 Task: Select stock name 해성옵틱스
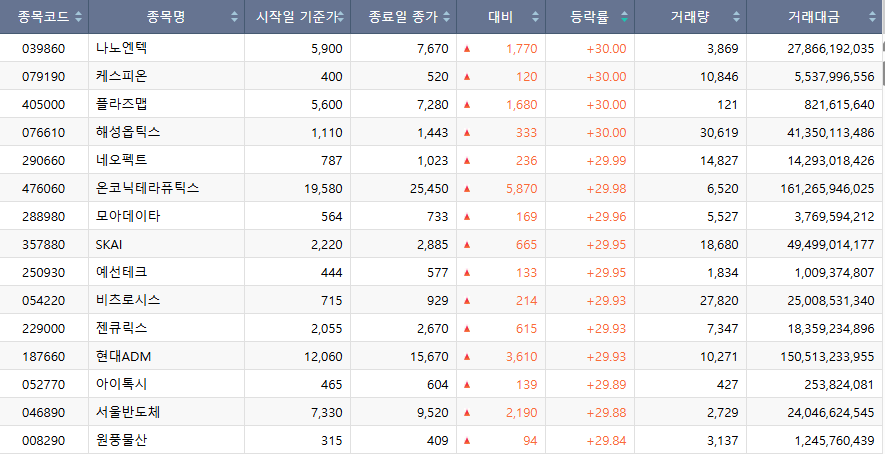click(128, 132)
